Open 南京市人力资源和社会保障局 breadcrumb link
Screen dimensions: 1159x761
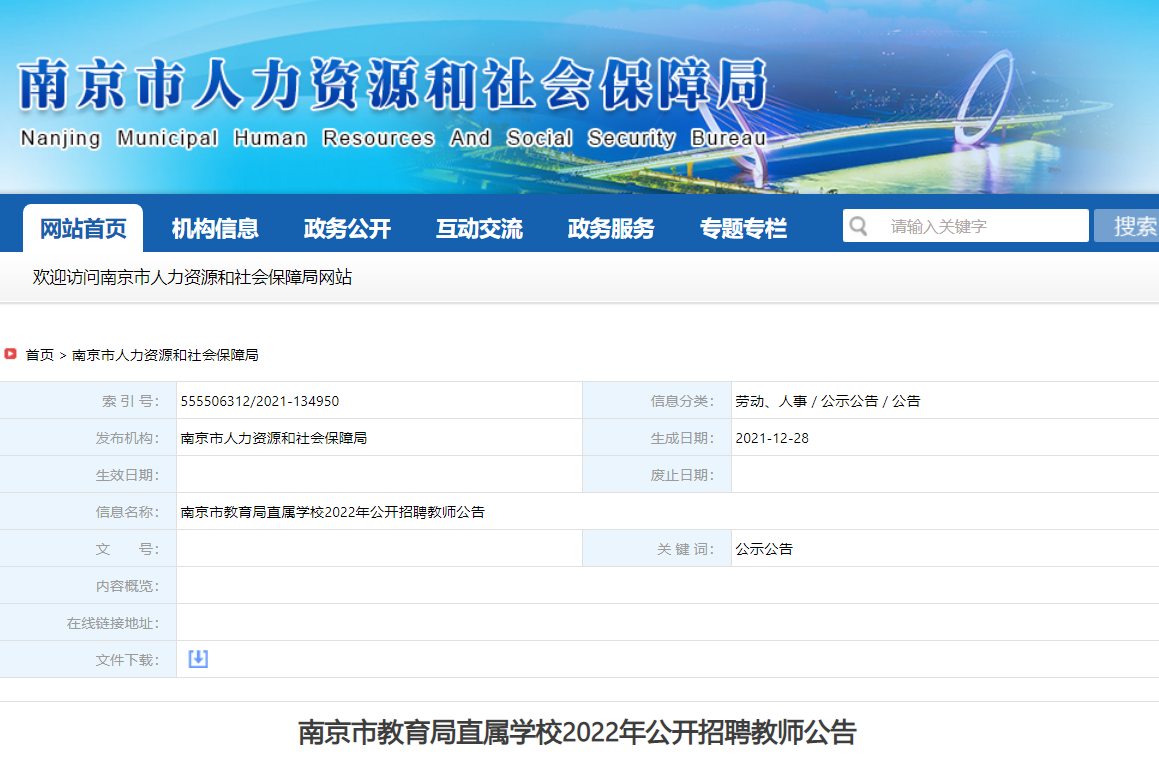165,355
